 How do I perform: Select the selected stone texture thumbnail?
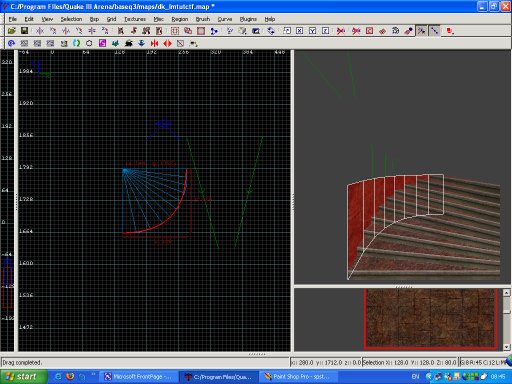coord(431,319)
